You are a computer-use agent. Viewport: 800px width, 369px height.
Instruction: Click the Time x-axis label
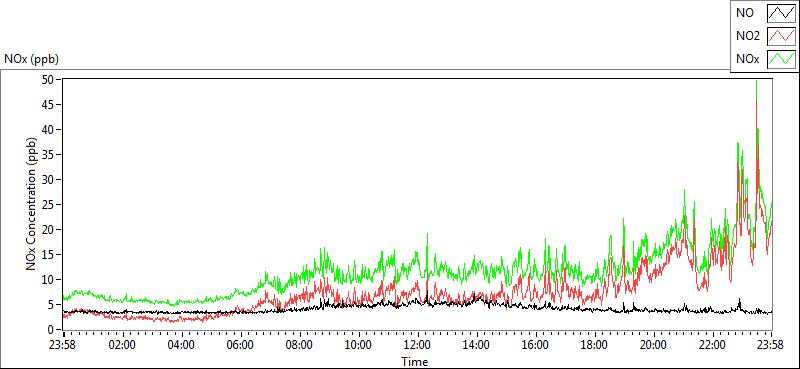tap(414, 362)
